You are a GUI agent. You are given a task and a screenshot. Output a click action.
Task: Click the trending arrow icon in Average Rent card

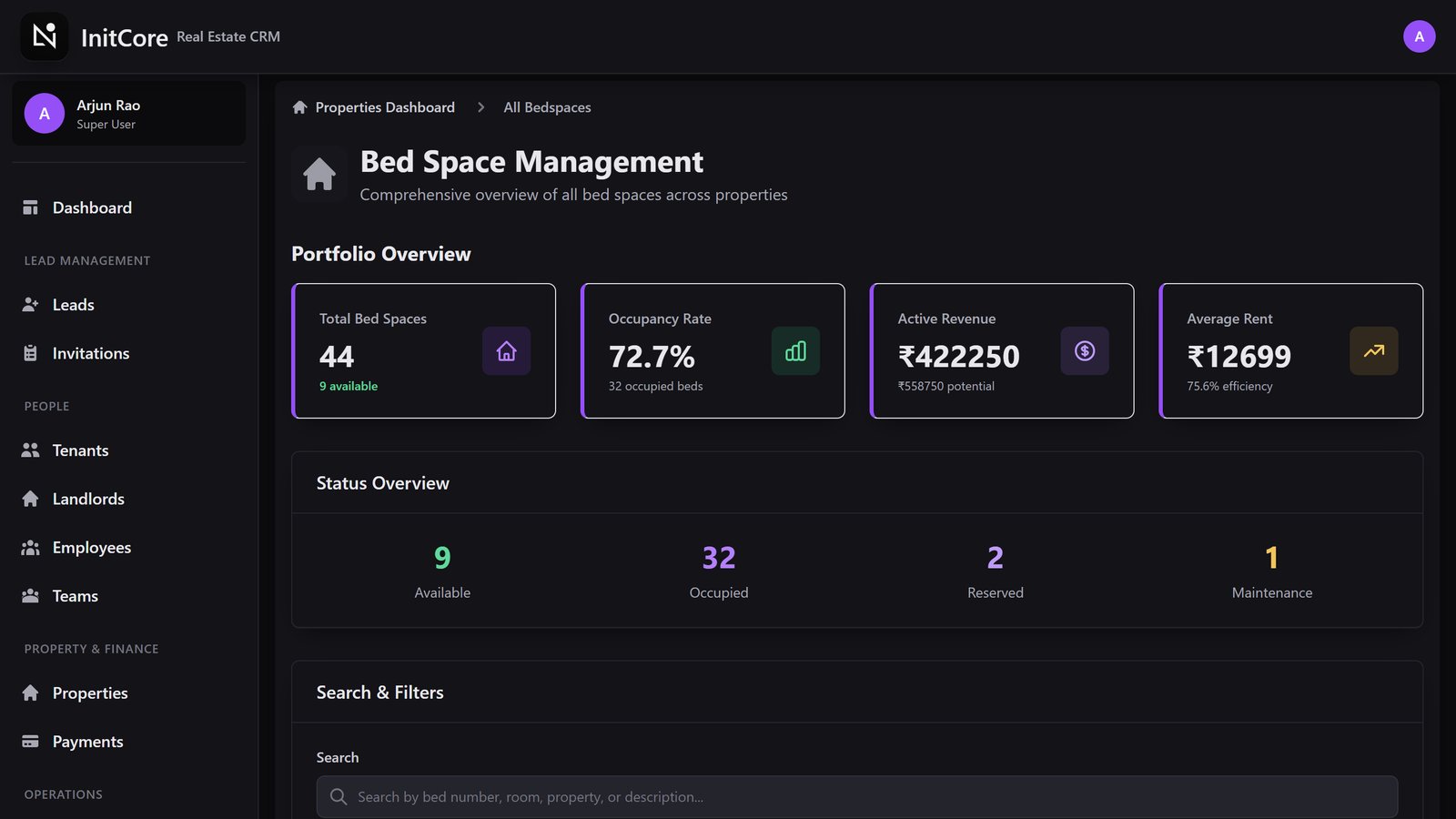(x=1374, y=351)
